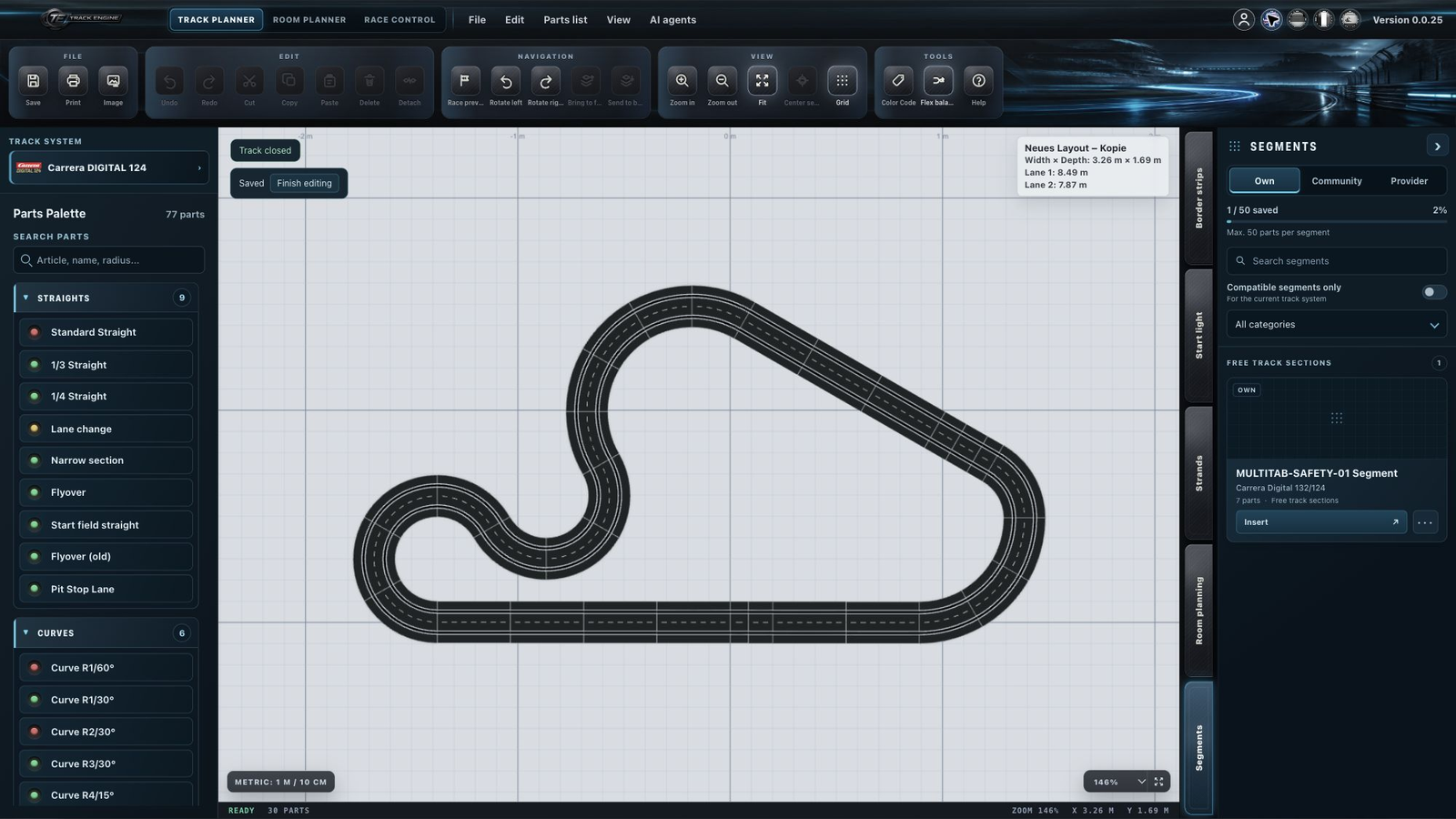Rotate left using the toolbar icon
The image size is (1456, 819).
coord(505,81)
